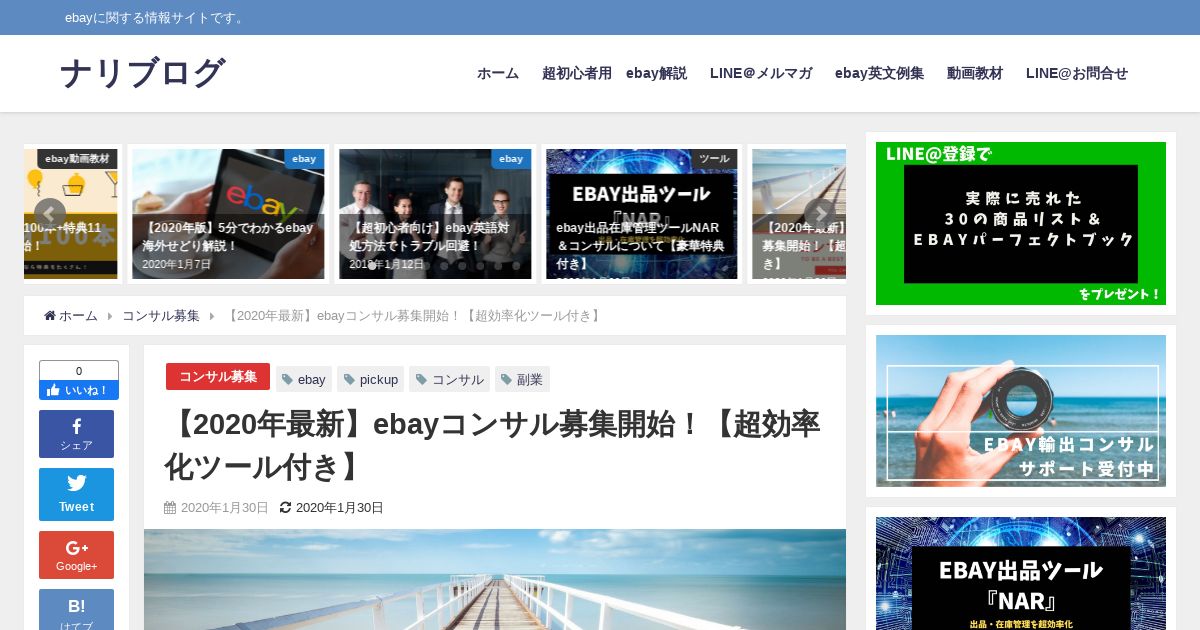Open the EBAY出品ツール NAR sidebar banner

point(1021,573)
